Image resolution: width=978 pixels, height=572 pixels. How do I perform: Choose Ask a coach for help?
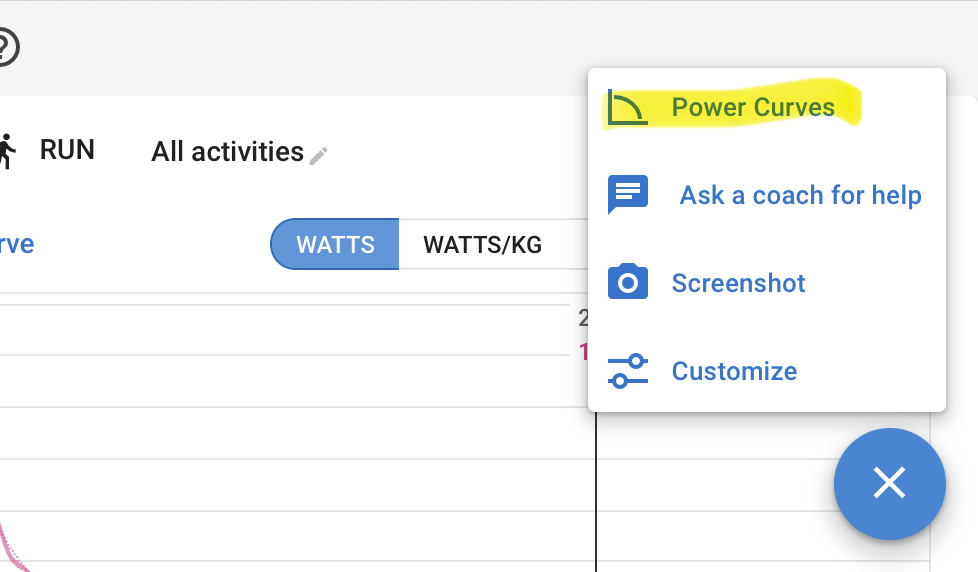800,195
